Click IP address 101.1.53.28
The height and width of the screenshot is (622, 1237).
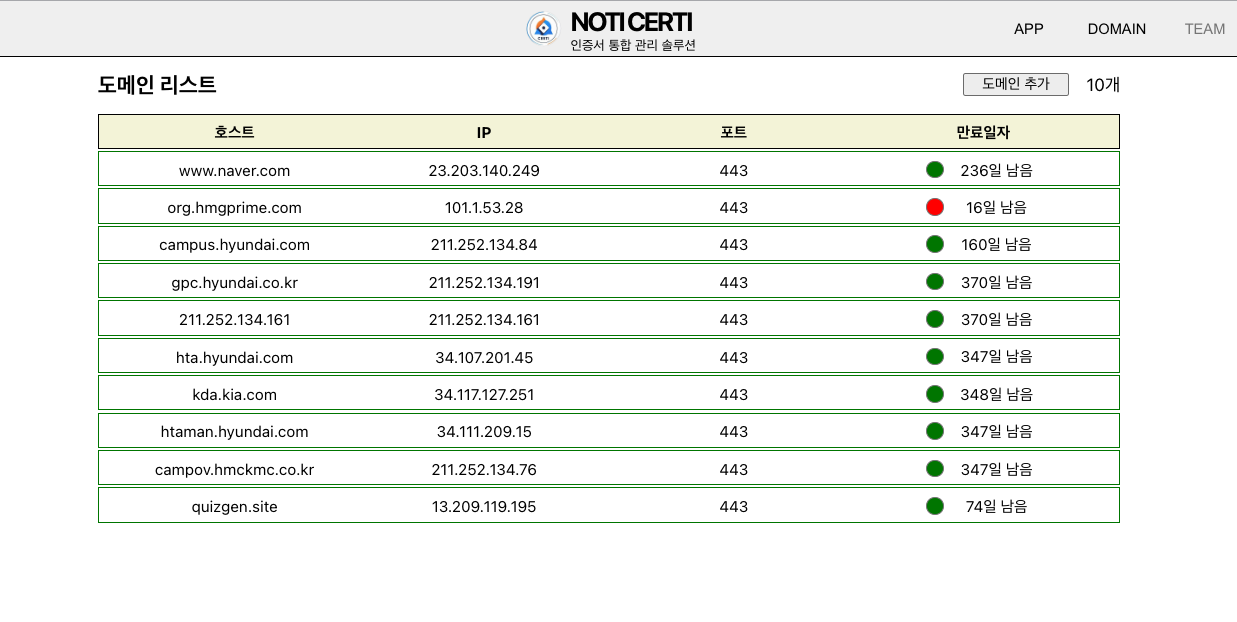[484, 208]
